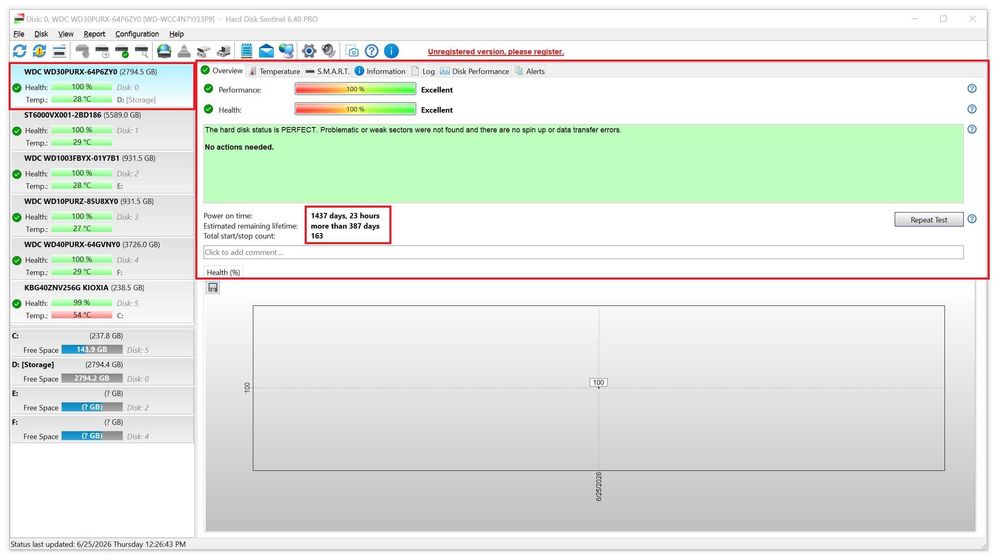Switch to the S.M.A.R.T. tab
This screenshot has height=560, width=1000.
pos(328,71)
